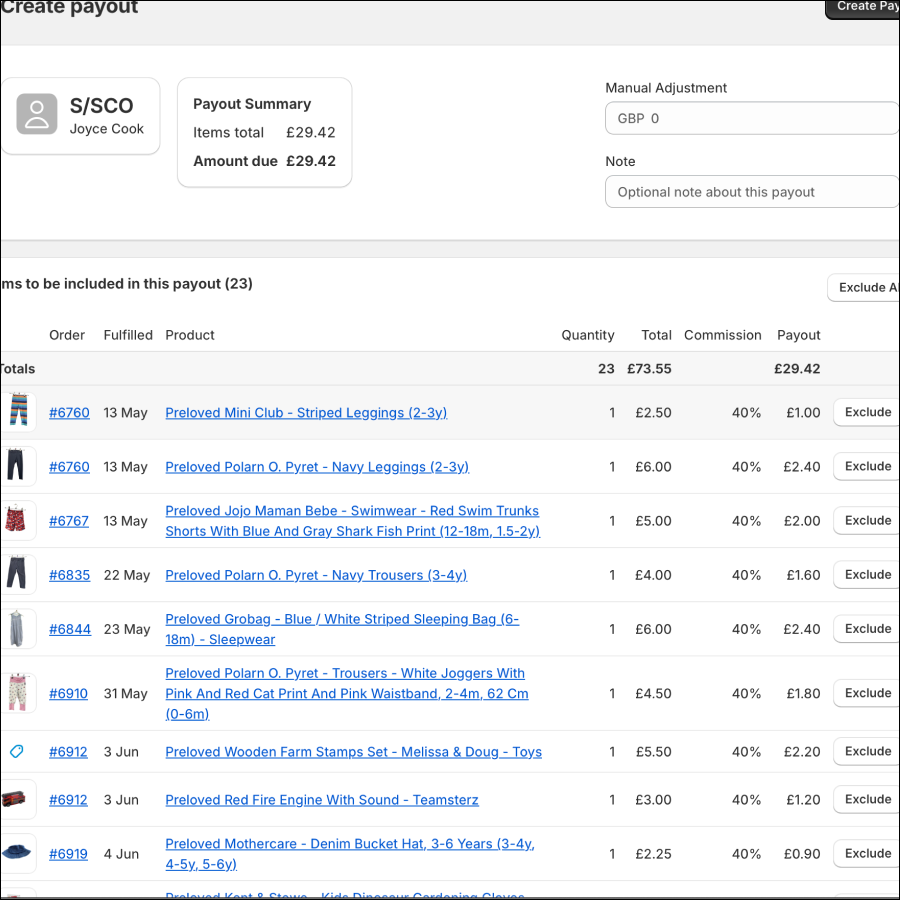Image resolution: width=900 pixels, height=900 pixels.
Task: Open order #6844 link
Action: (x=69, y=629)
